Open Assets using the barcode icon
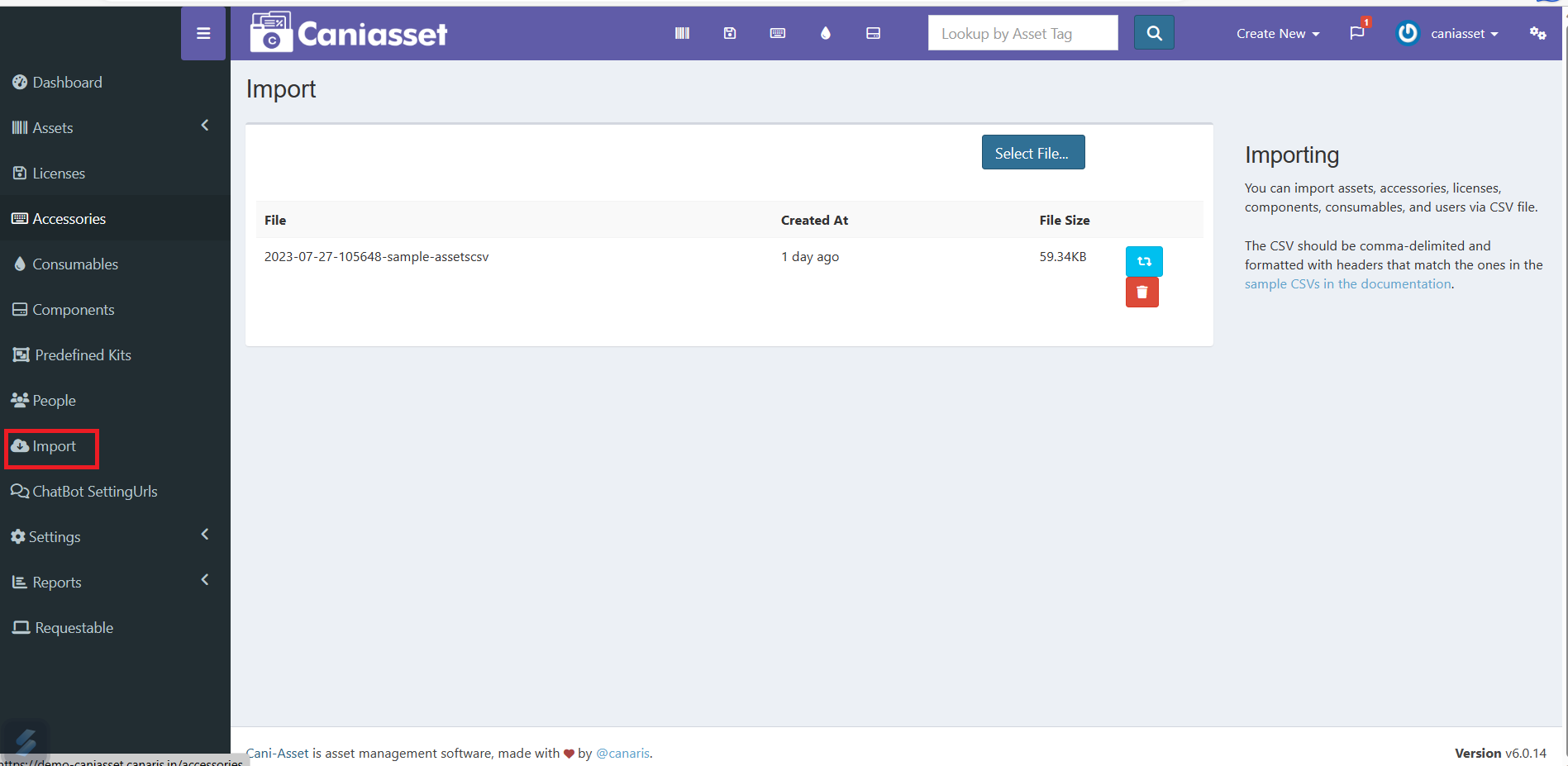 (x=682, y=32)
